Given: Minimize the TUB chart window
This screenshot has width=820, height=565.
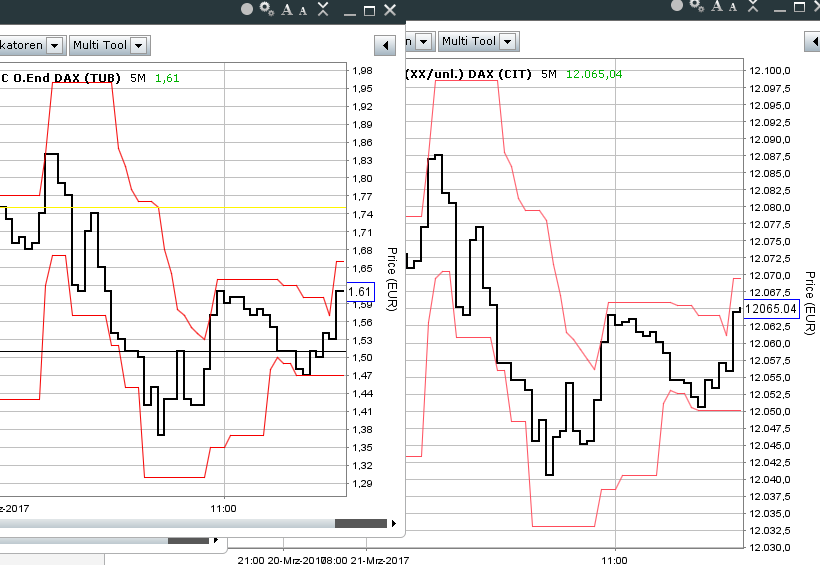Looking at the screenshot, I should point(350,13).
